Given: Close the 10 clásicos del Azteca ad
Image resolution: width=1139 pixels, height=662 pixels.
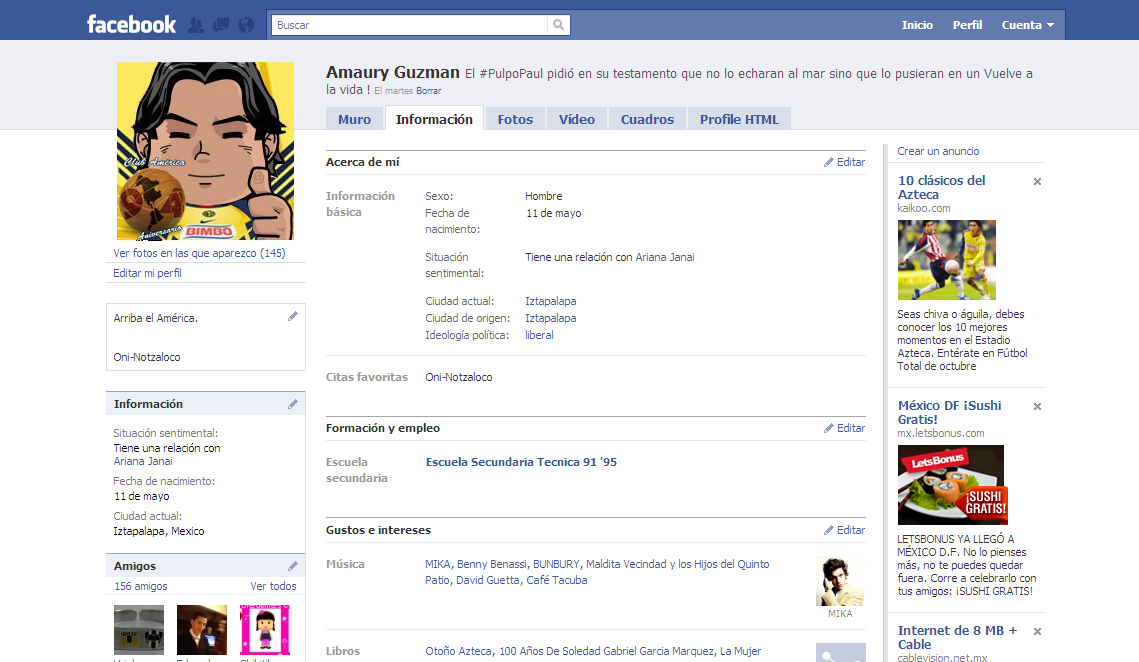Looking at the screenshot, I should click(x=1037, y=182).
